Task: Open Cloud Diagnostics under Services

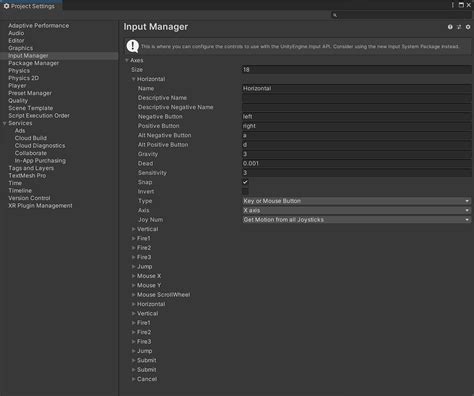Action: pos(40,146)
